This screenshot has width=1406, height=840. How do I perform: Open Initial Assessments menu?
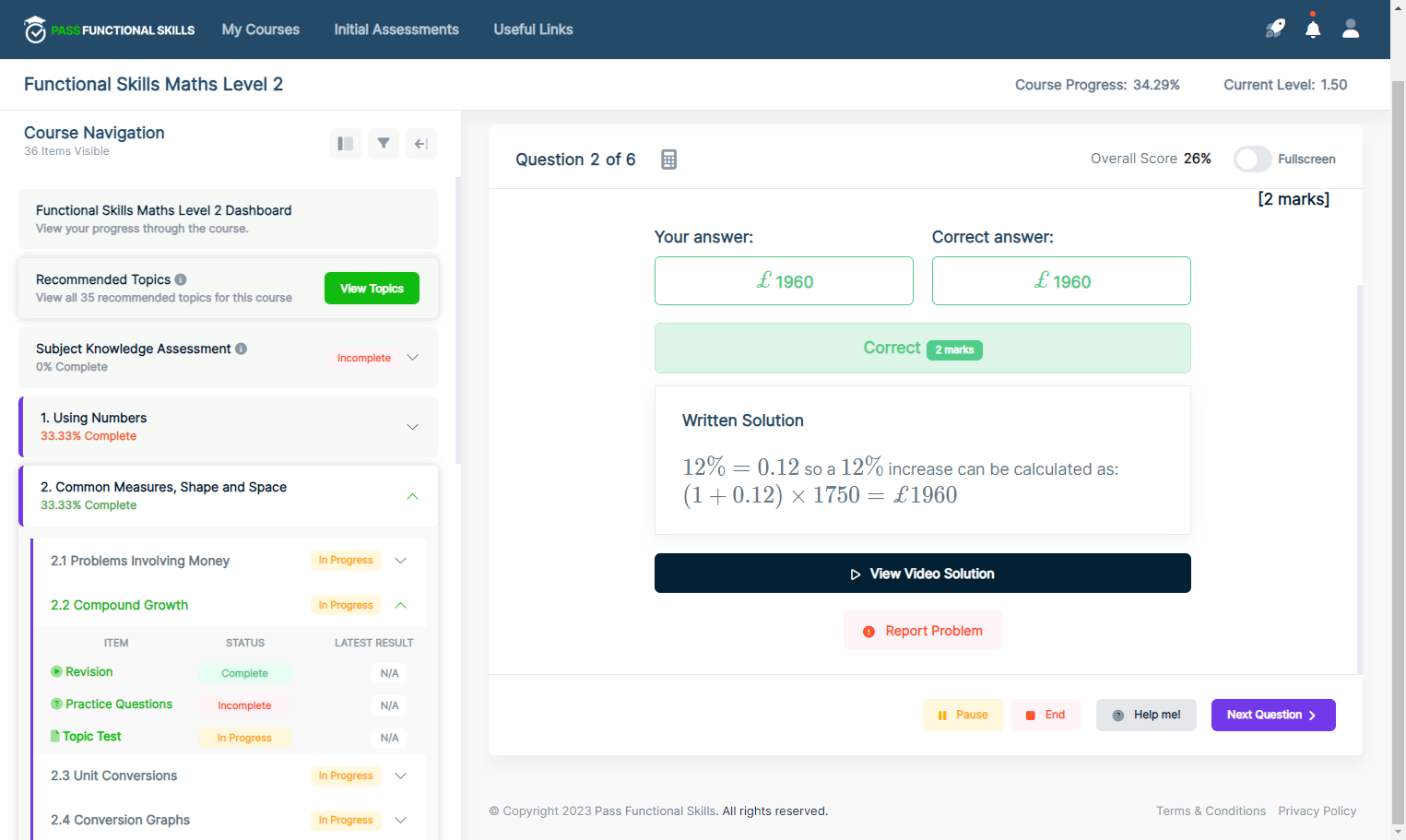coord(396,30)
